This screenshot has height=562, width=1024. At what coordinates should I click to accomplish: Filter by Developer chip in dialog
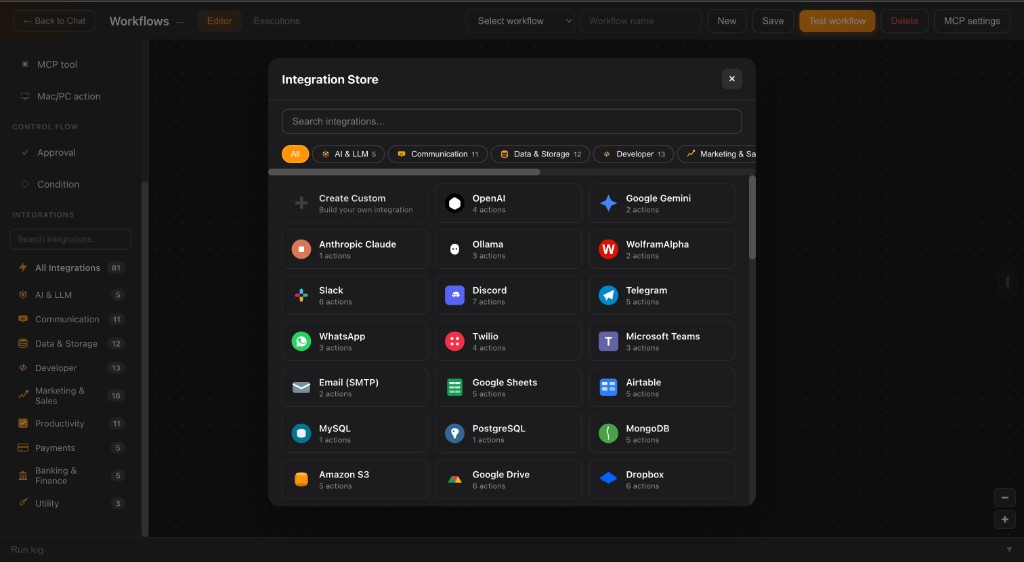tap(633, 154)
